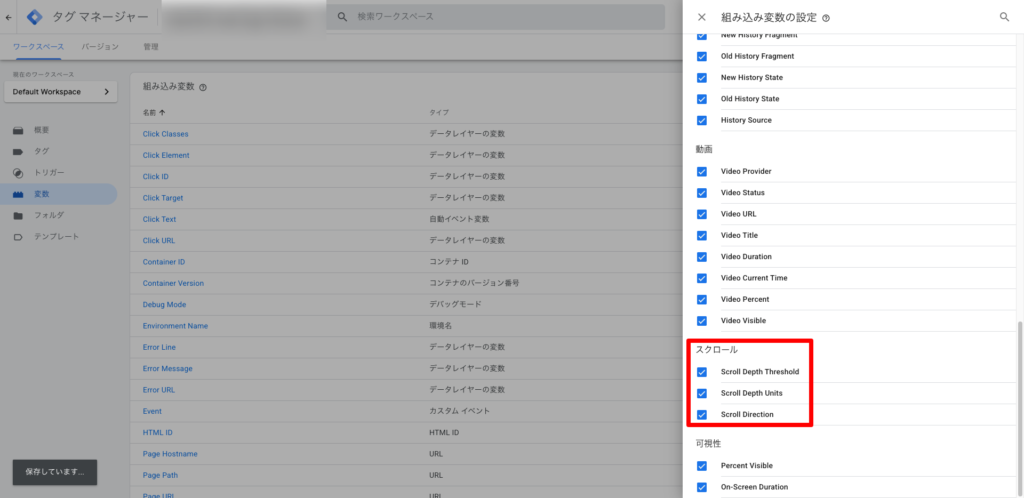The height and width of the screenshot is (498, 1024).
Task: Click the search icon in settings panel
Action: pos(1004,17)
